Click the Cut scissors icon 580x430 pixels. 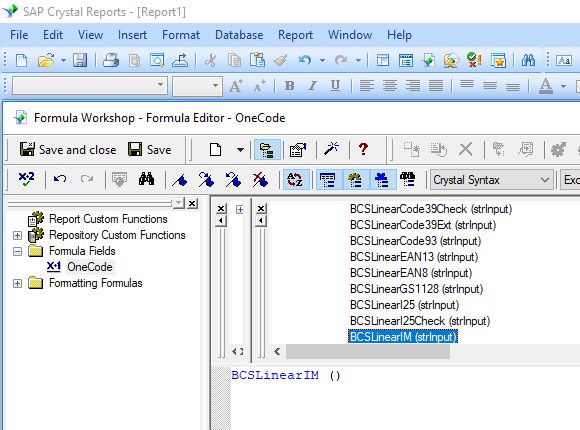click(x=210, y=60)
